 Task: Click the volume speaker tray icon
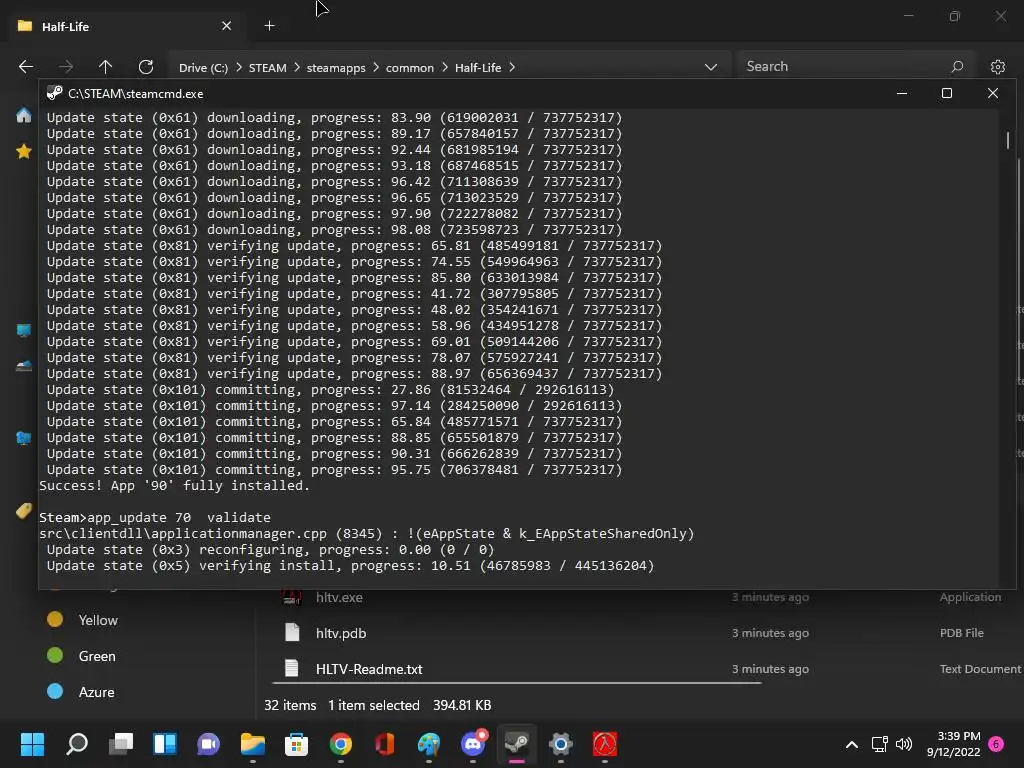coord(904,744)
